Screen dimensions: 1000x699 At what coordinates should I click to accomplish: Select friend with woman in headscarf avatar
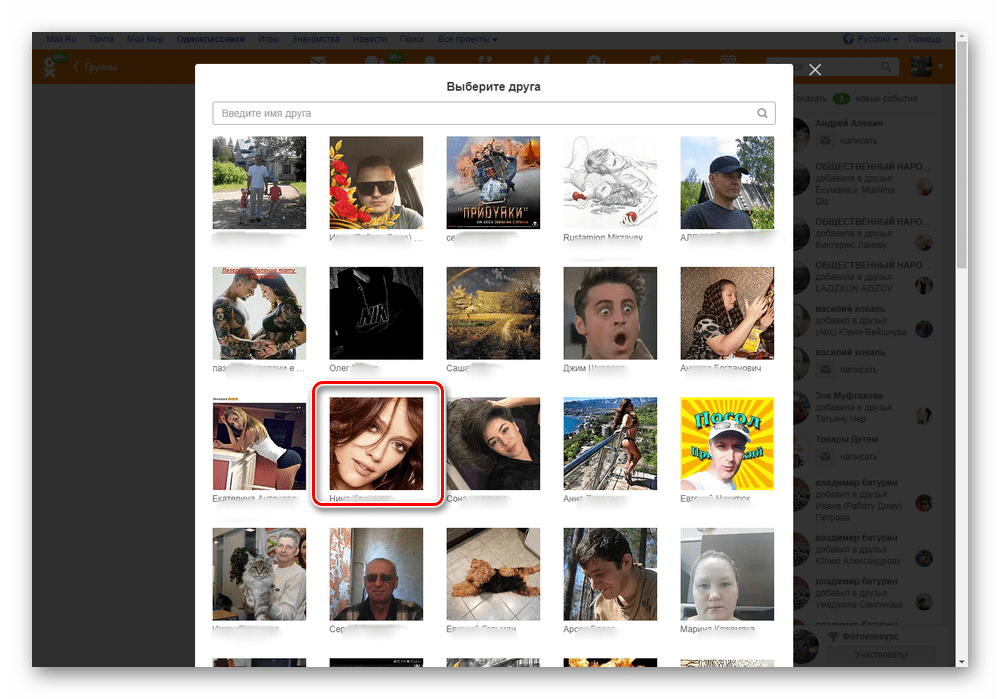click(727, 313)
